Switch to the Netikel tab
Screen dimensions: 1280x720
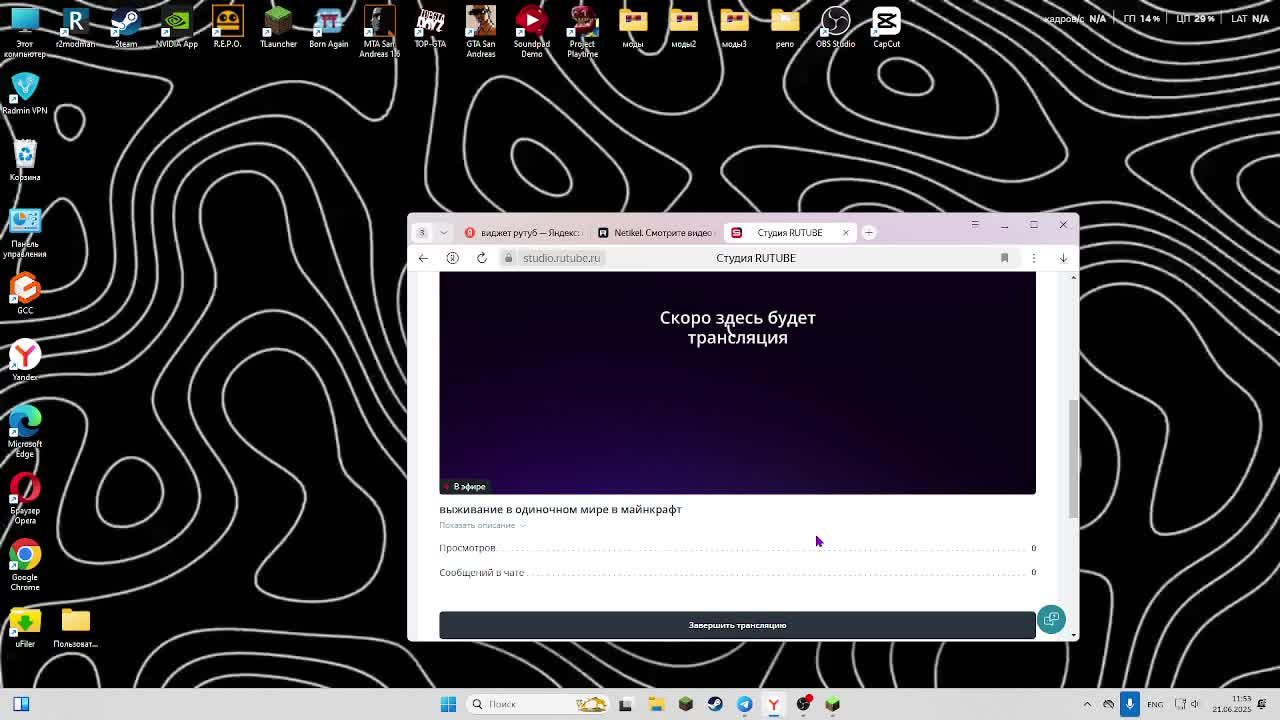655,232
